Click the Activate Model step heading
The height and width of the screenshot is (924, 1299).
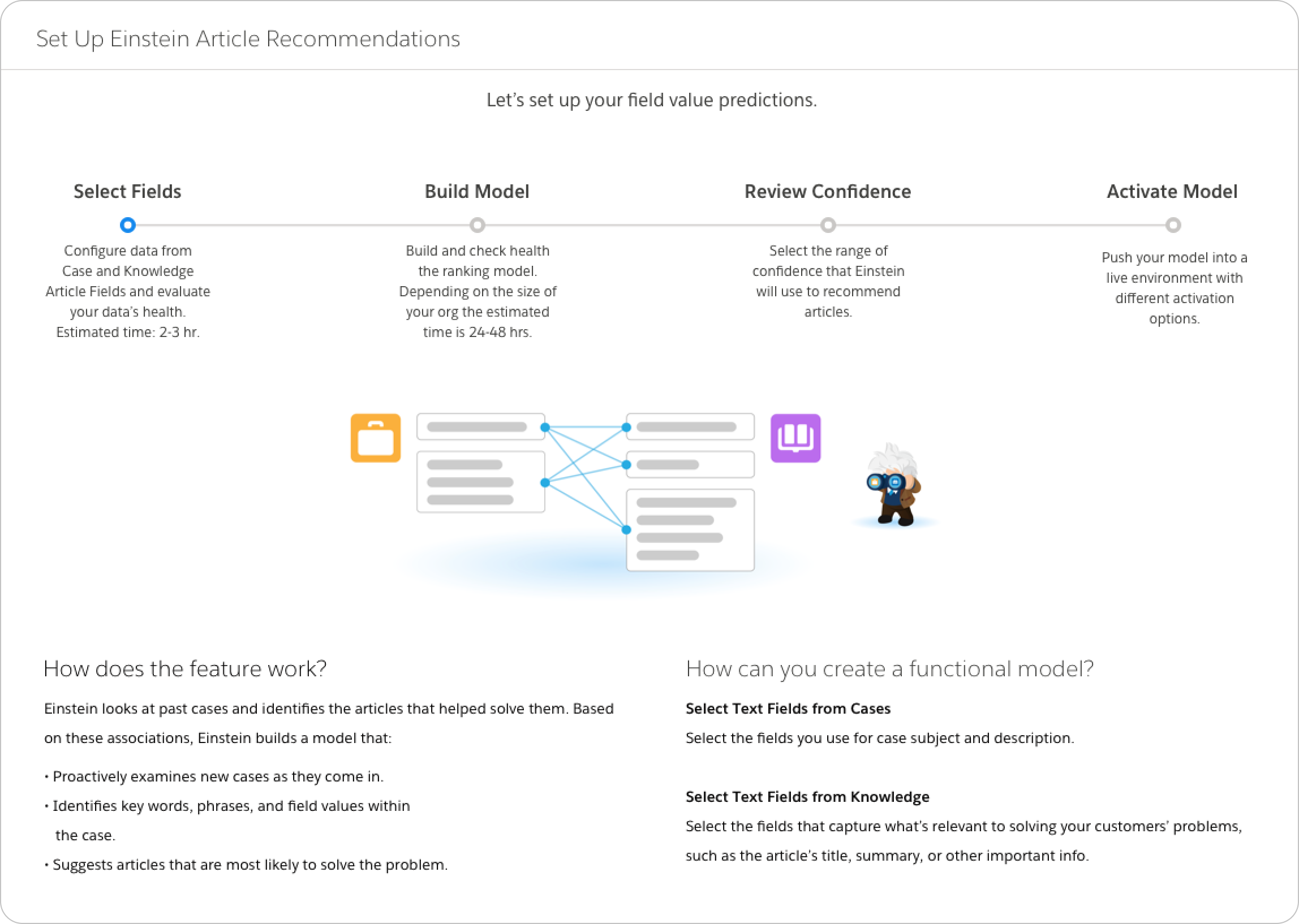coord(1172,191)
